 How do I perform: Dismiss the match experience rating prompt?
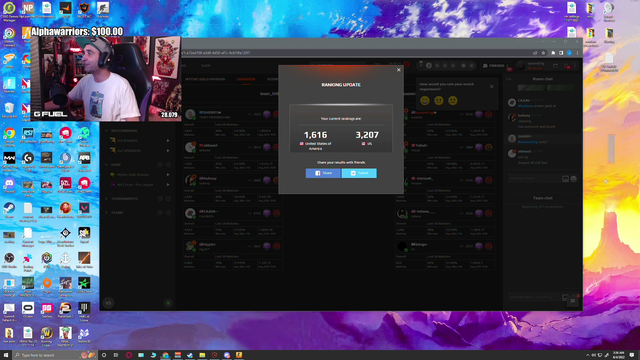[491, 87]
